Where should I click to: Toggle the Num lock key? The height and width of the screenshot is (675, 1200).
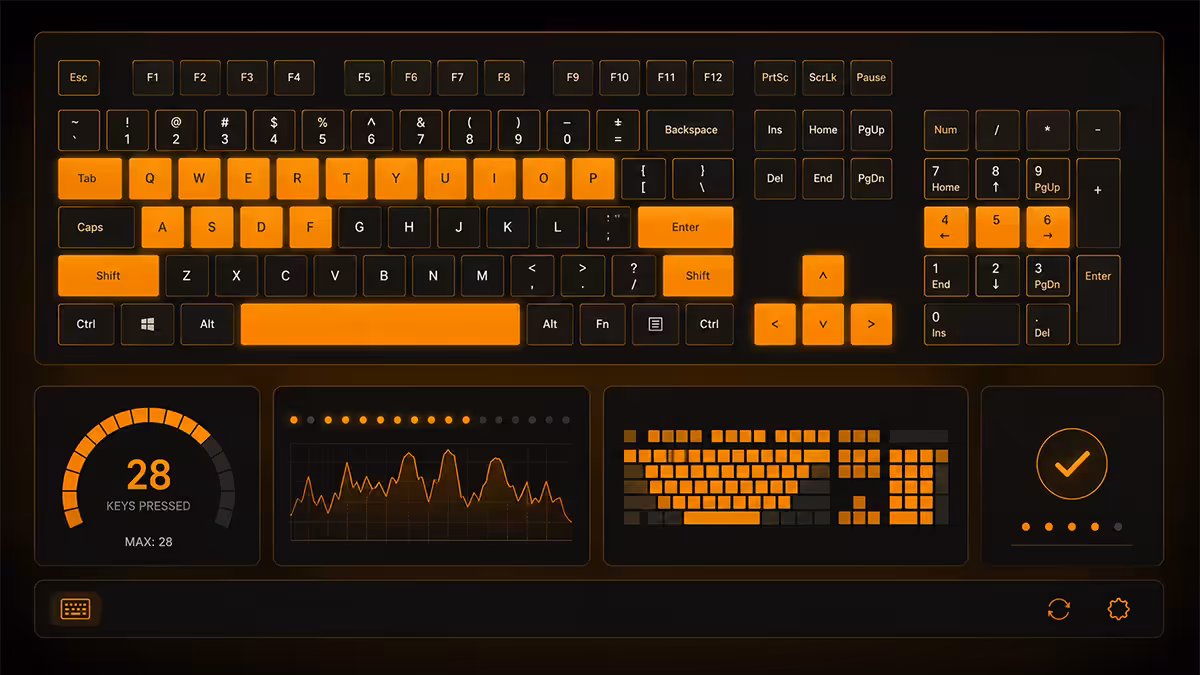(946, 130)
